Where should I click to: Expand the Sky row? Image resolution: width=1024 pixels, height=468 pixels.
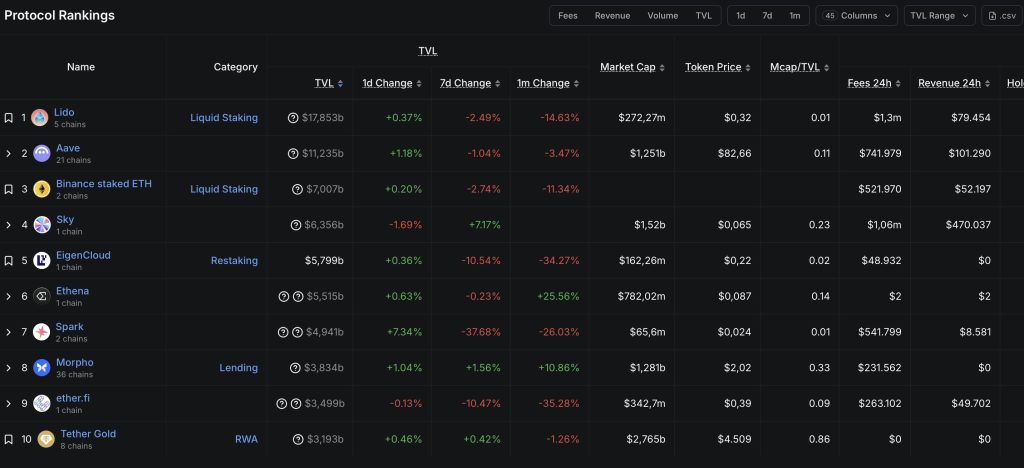(8, 225)
